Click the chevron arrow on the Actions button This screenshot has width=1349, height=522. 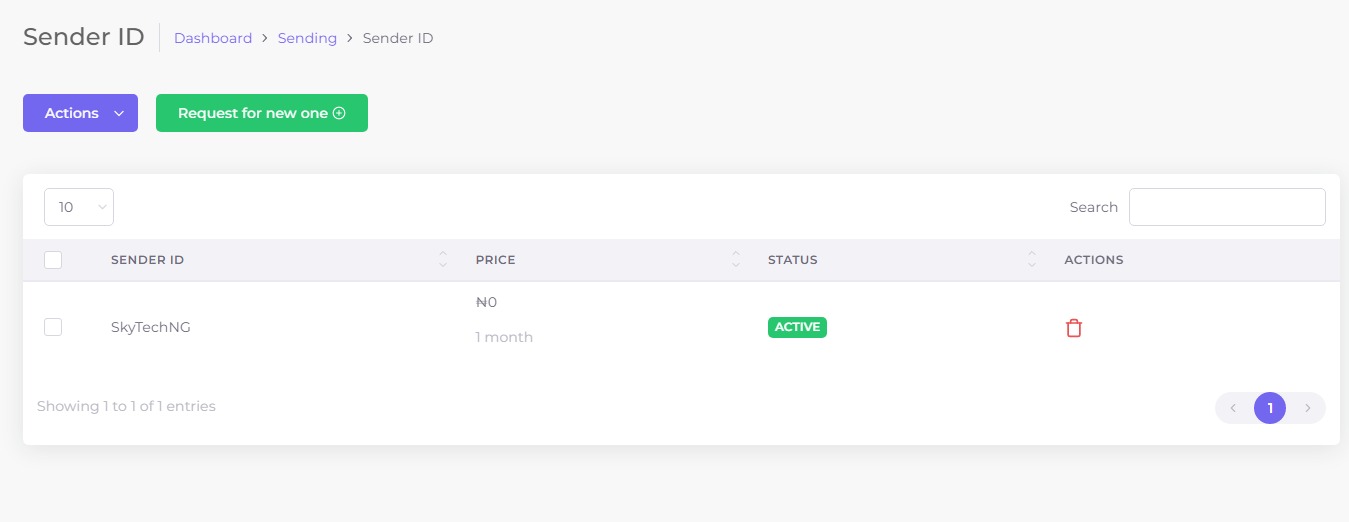pos(119,113)
